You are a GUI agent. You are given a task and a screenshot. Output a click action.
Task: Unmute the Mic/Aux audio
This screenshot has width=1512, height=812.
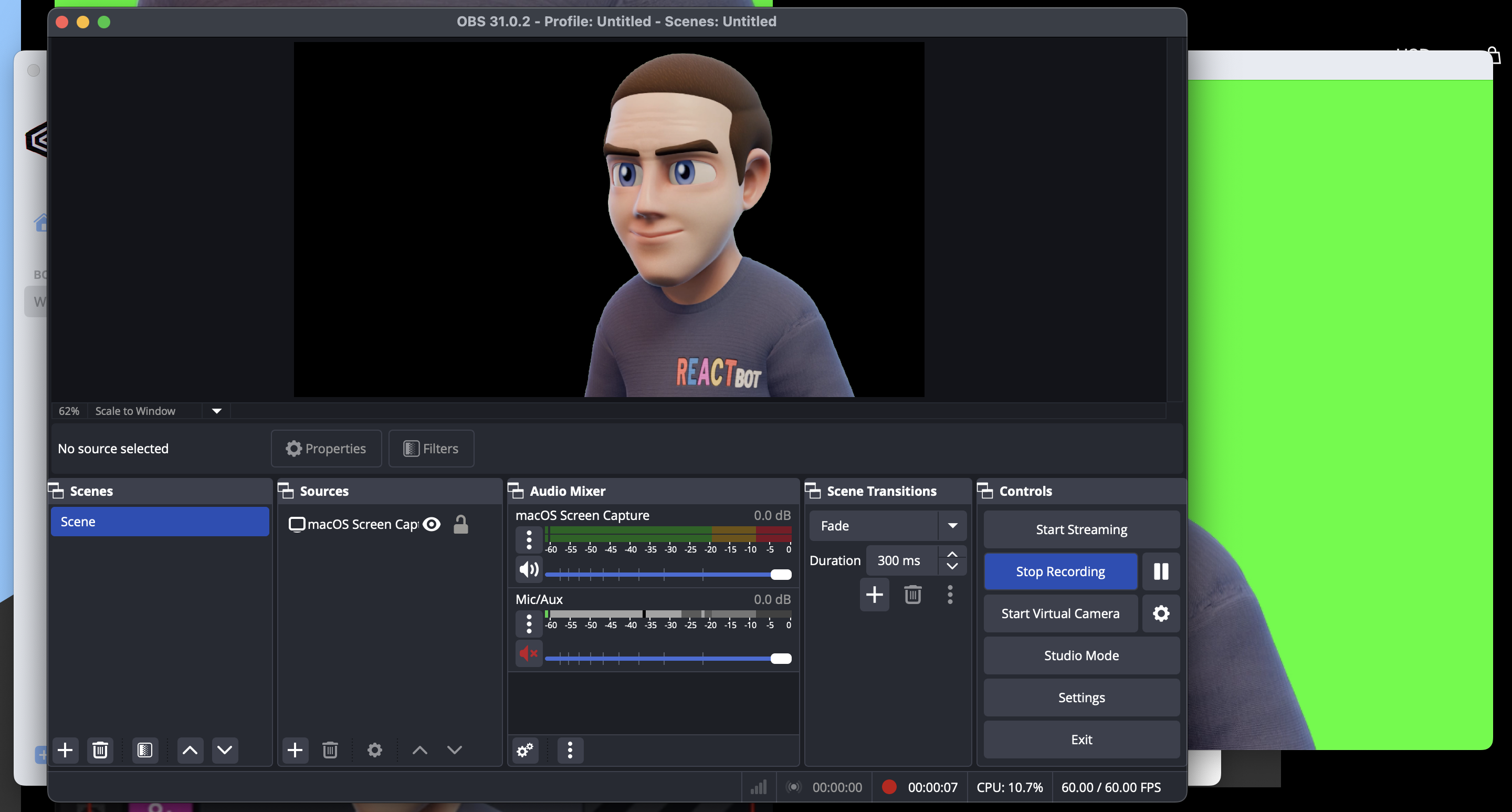528,653
